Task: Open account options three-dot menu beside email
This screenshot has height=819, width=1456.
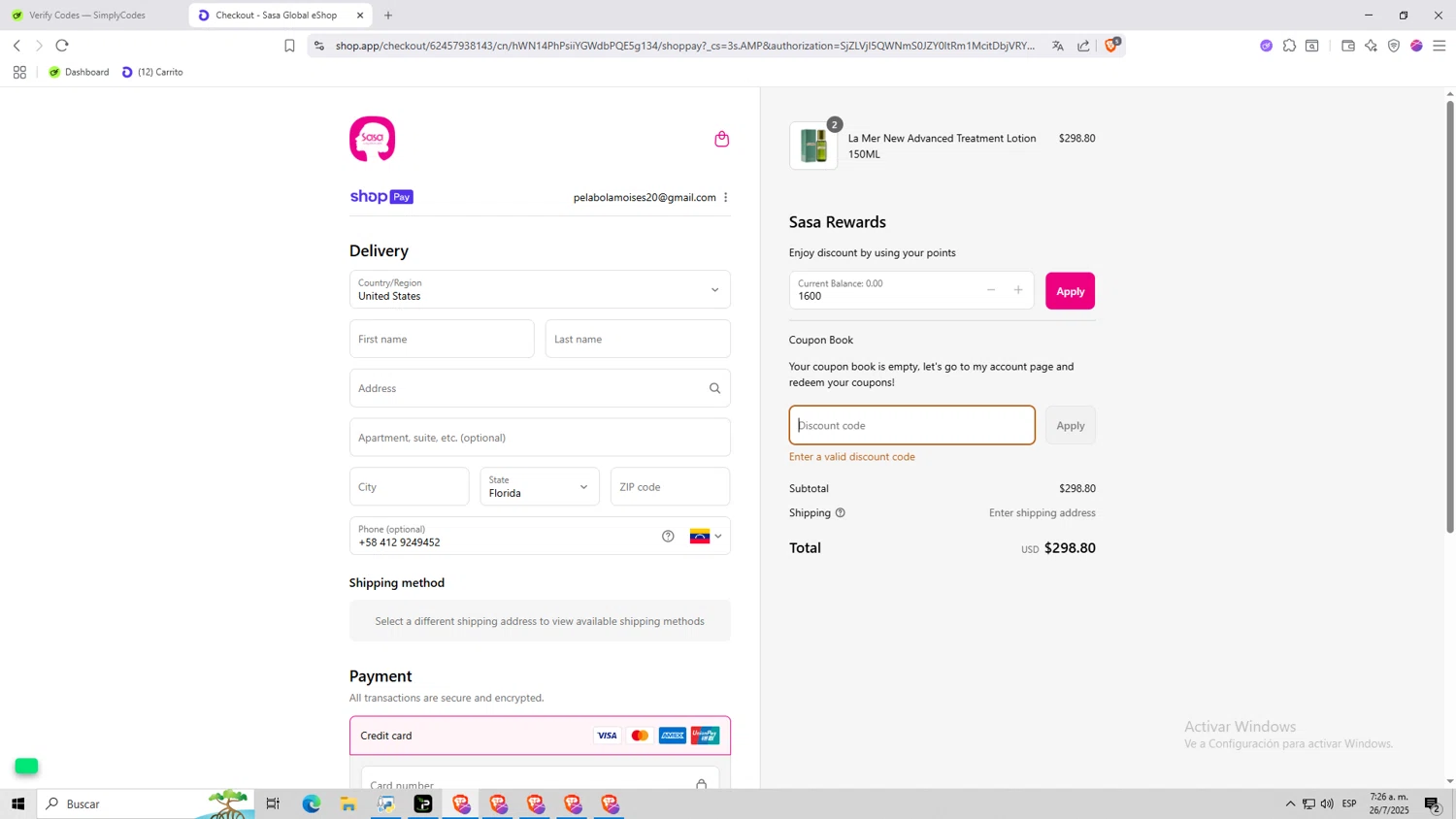Action: coord(725,197)
